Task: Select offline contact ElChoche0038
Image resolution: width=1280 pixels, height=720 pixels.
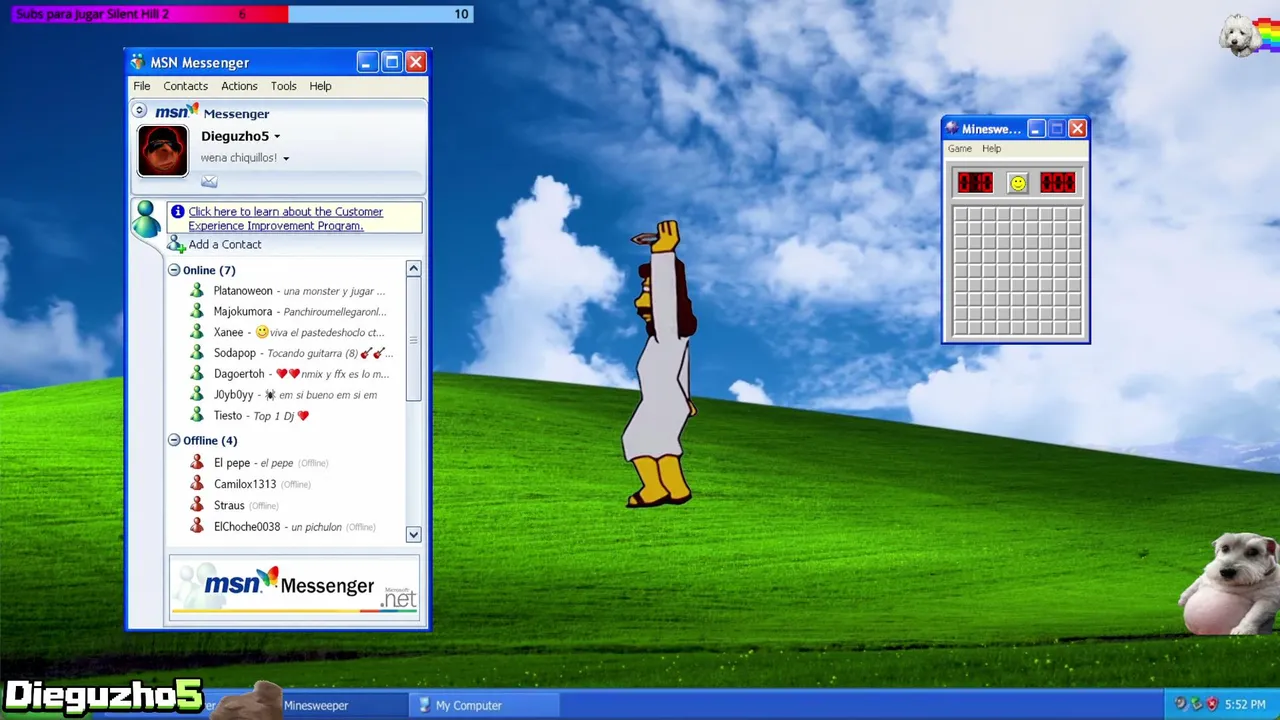Action: (295, 526)
